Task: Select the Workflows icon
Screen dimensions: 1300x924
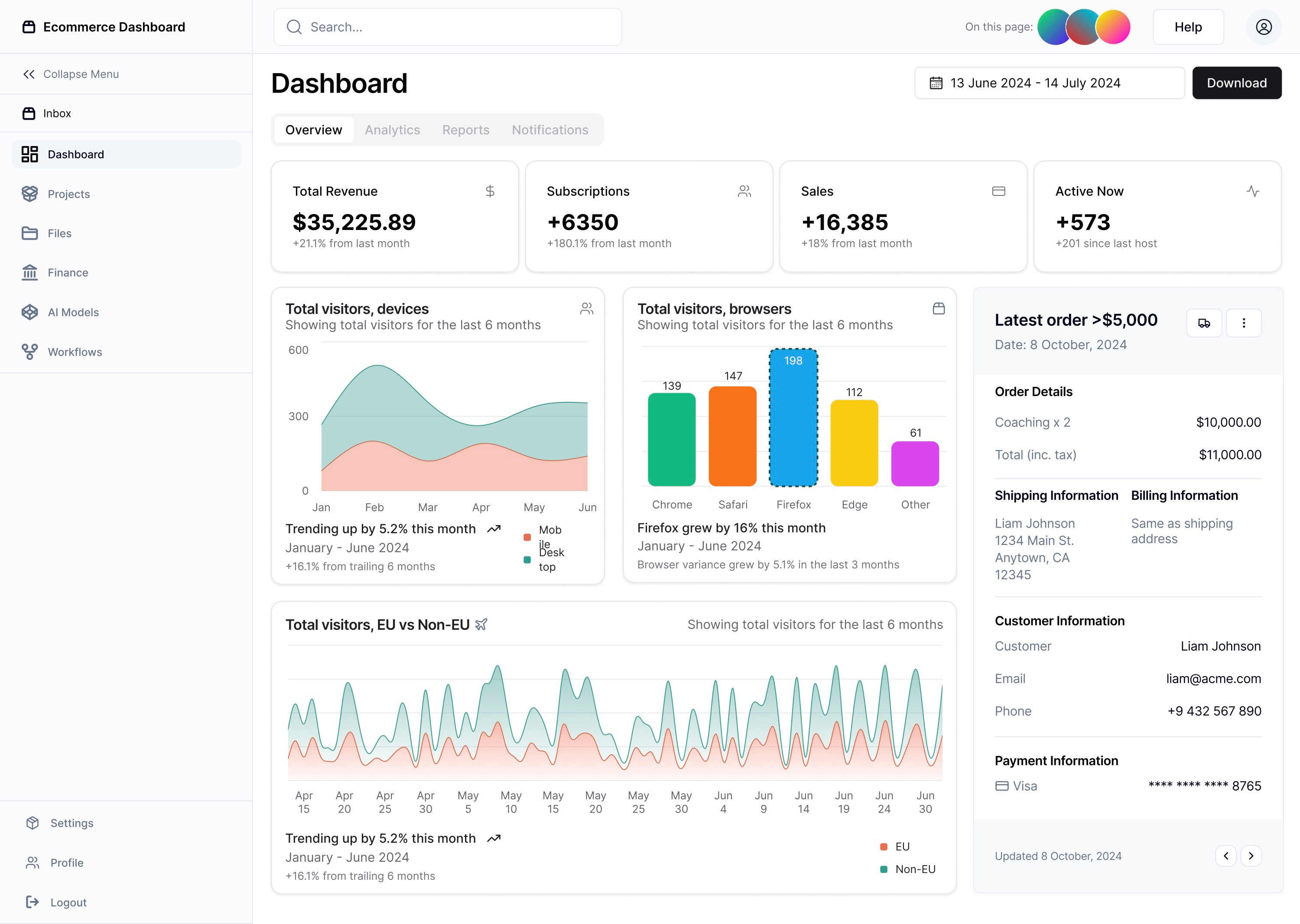Action: [x=29, y=352]
